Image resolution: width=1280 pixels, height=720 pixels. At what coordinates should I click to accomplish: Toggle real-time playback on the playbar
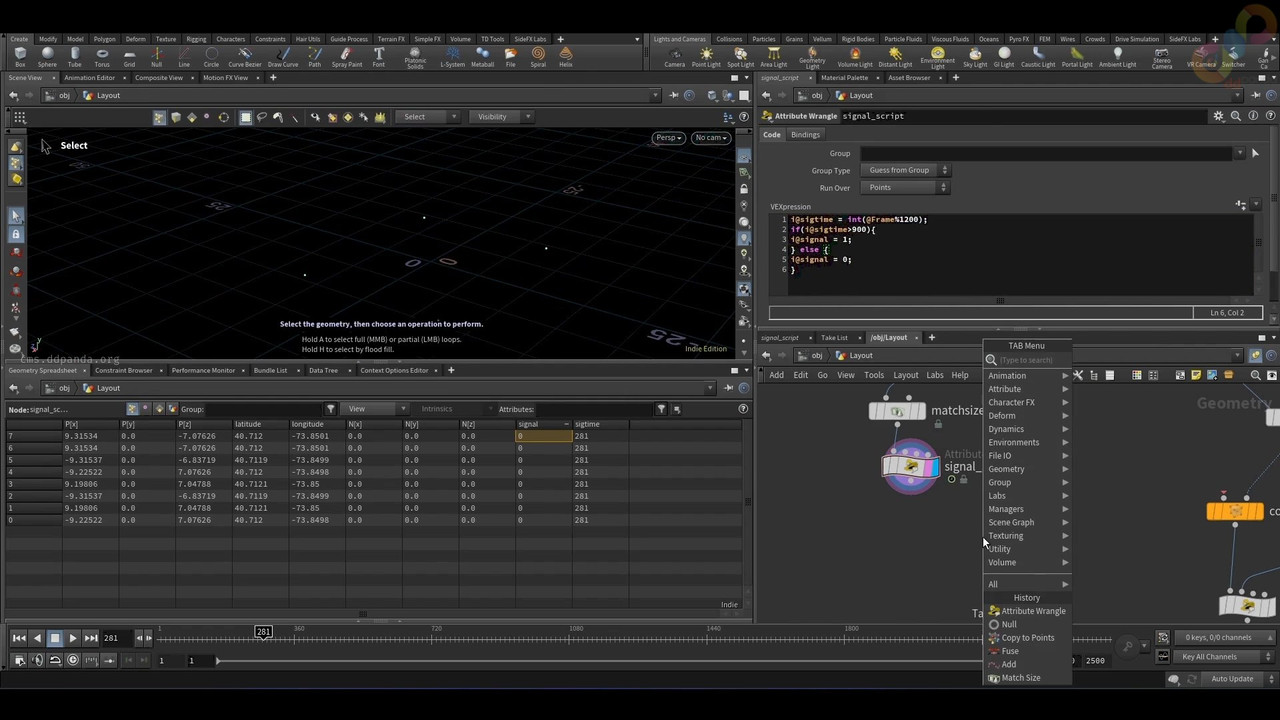coord(73,660)
